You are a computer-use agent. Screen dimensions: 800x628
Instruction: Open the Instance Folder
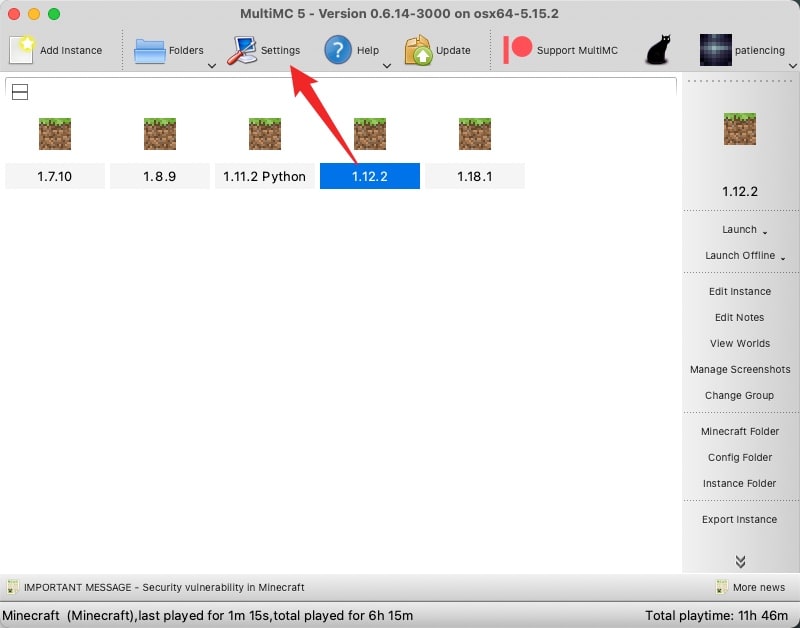click(x=739, y=484)
